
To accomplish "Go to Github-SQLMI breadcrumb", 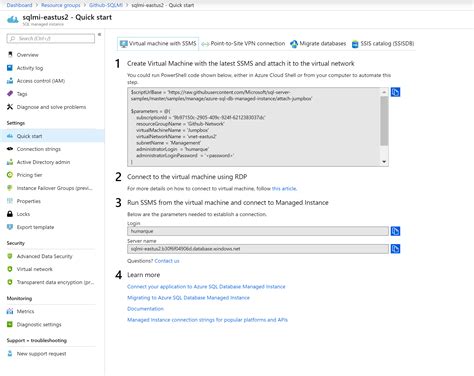I will 106,5.
